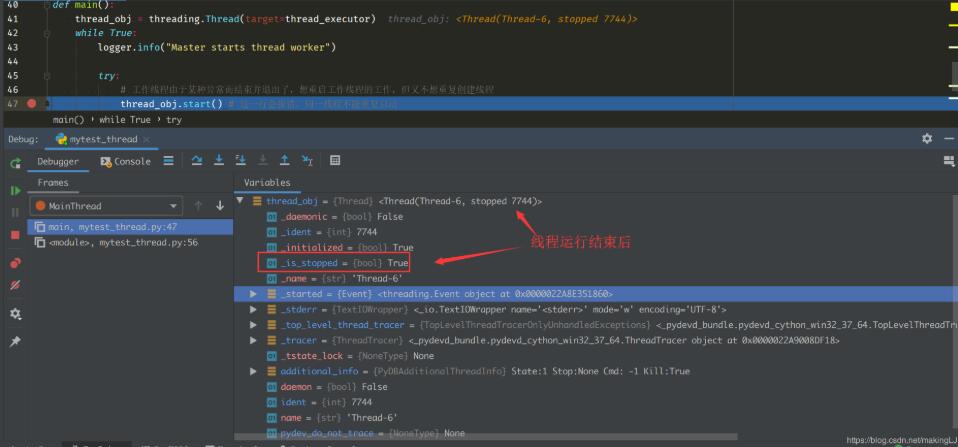Open debugger settings gear in left strip
The height and width of the screenshot is (447, 958).
16,314
